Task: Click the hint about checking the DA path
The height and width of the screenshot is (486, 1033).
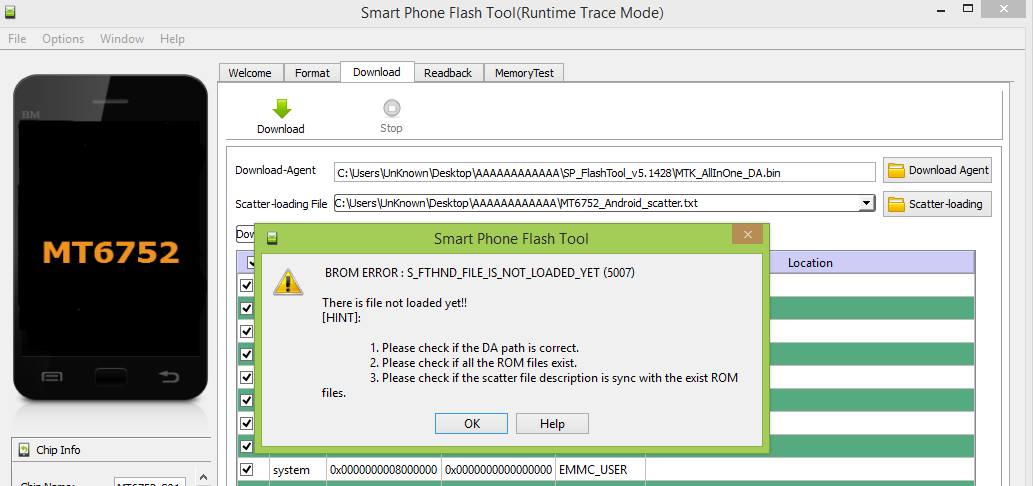Action: point(474,348)
